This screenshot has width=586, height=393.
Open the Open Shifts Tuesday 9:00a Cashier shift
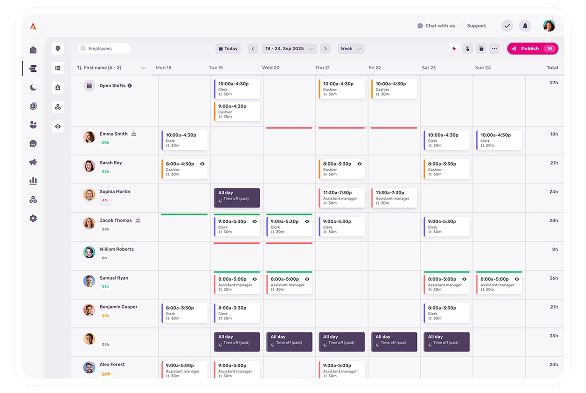coord(237,111)
